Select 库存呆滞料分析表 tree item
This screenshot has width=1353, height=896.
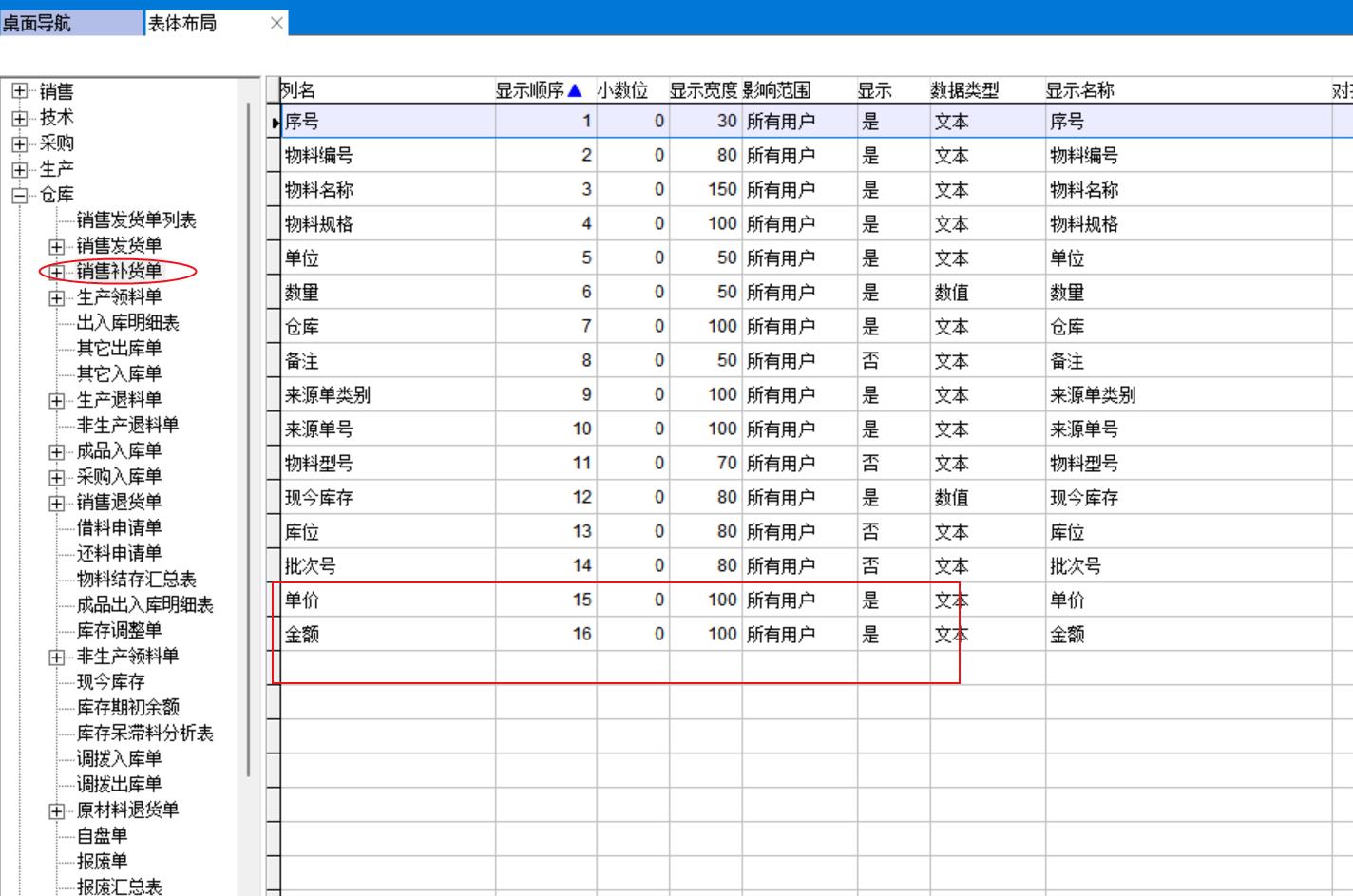click(144, 734)
